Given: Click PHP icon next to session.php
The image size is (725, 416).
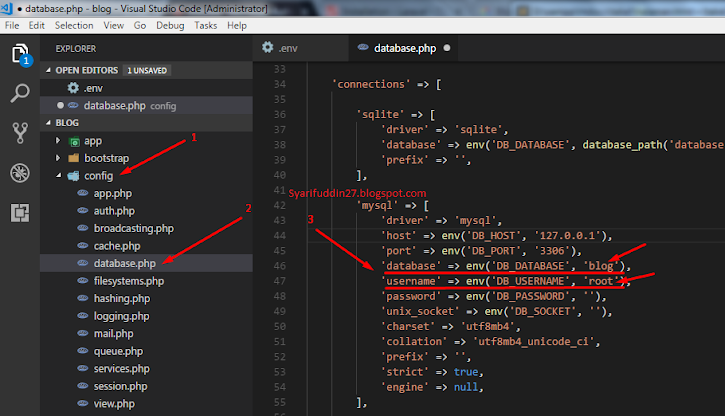Looking at the screenshot, I should (83, 385).
